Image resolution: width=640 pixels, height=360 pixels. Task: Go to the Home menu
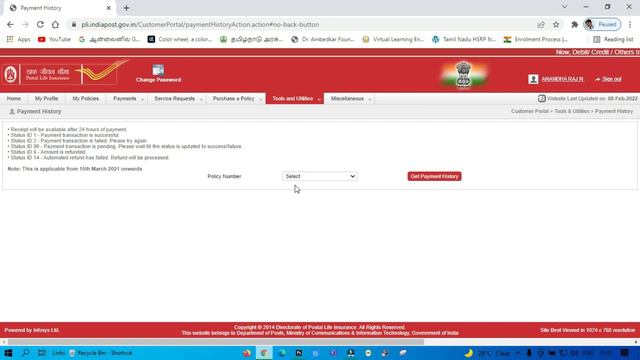(x=13, y=99)
